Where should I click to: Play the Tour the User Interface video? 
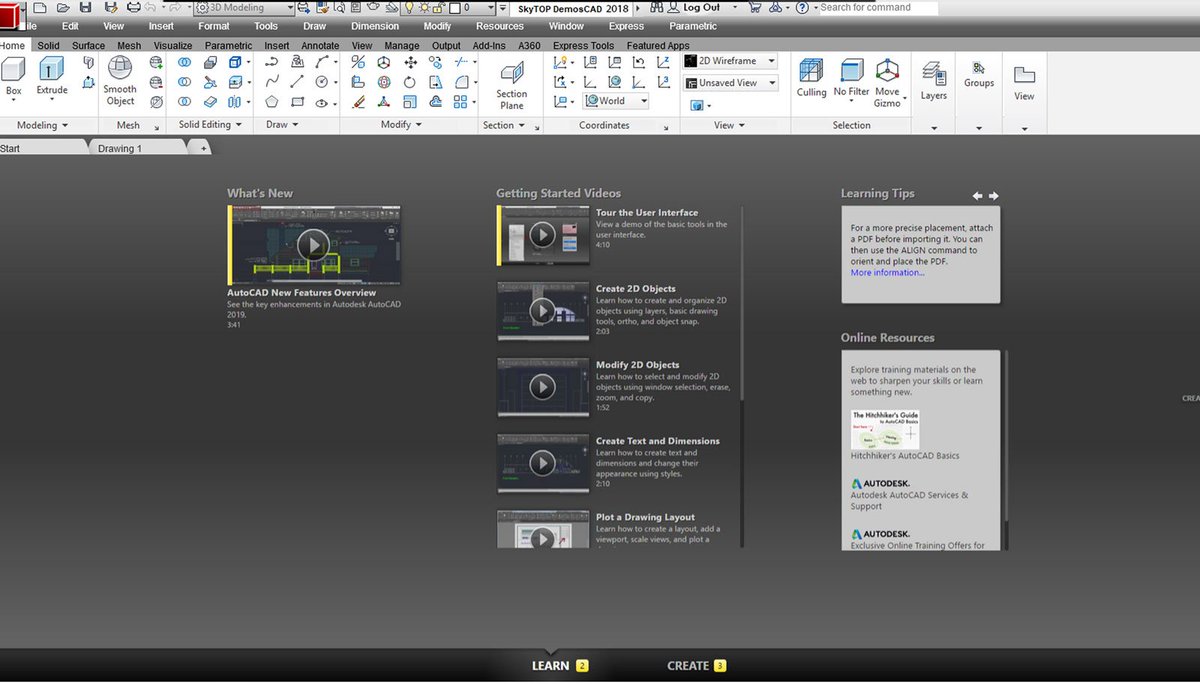pyautogui.click(x=542, y=235)
